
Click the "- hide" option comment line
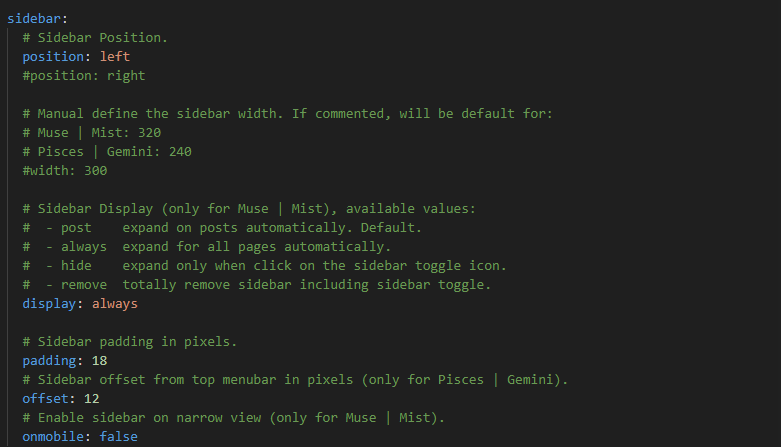[x=264, y=265]
